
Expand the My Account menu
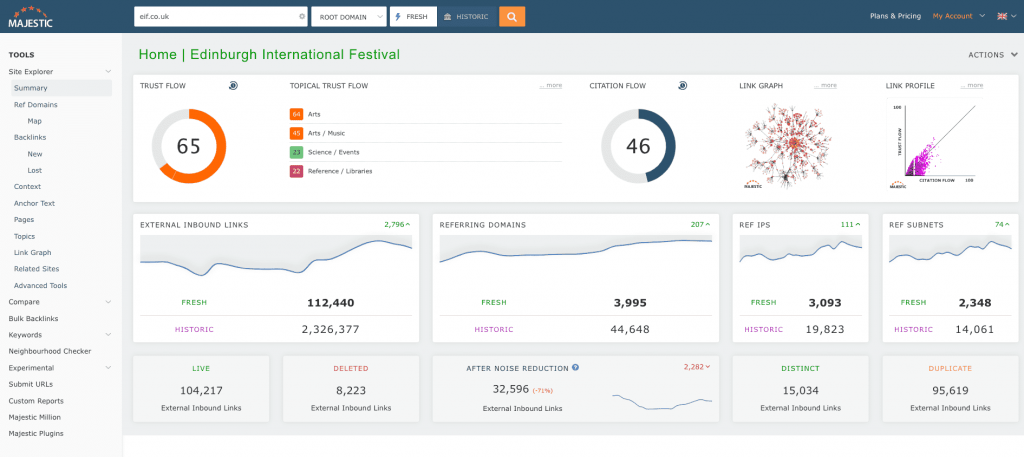[958, 16]
